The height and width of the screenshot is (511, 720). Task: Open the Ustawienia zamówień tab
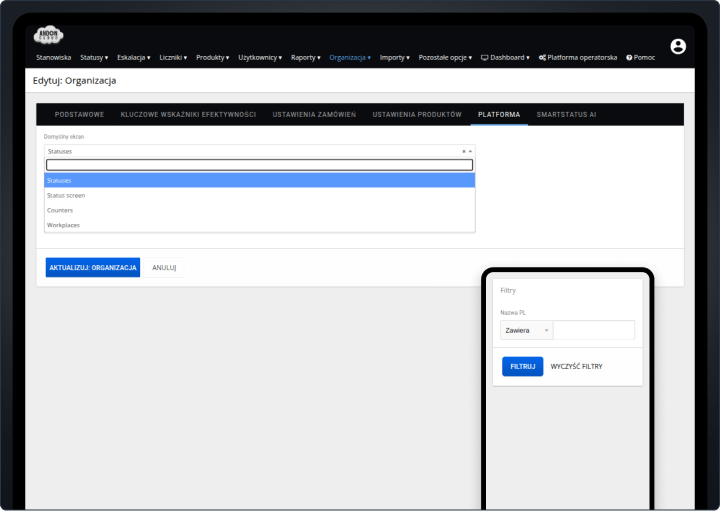coord(314,114)
